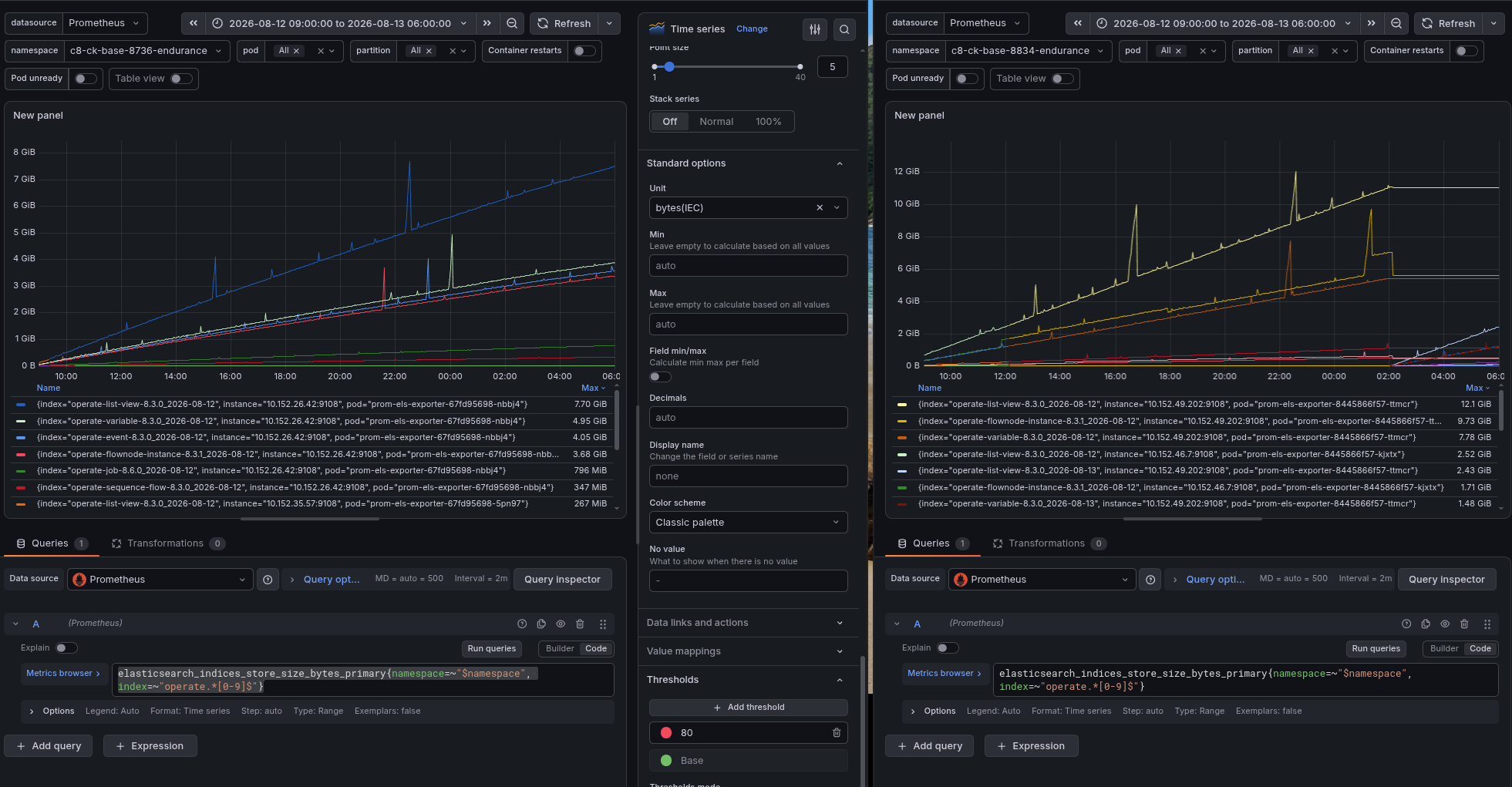Open Query inspector in right window

pyautogui.click(x=1446, y=580)
